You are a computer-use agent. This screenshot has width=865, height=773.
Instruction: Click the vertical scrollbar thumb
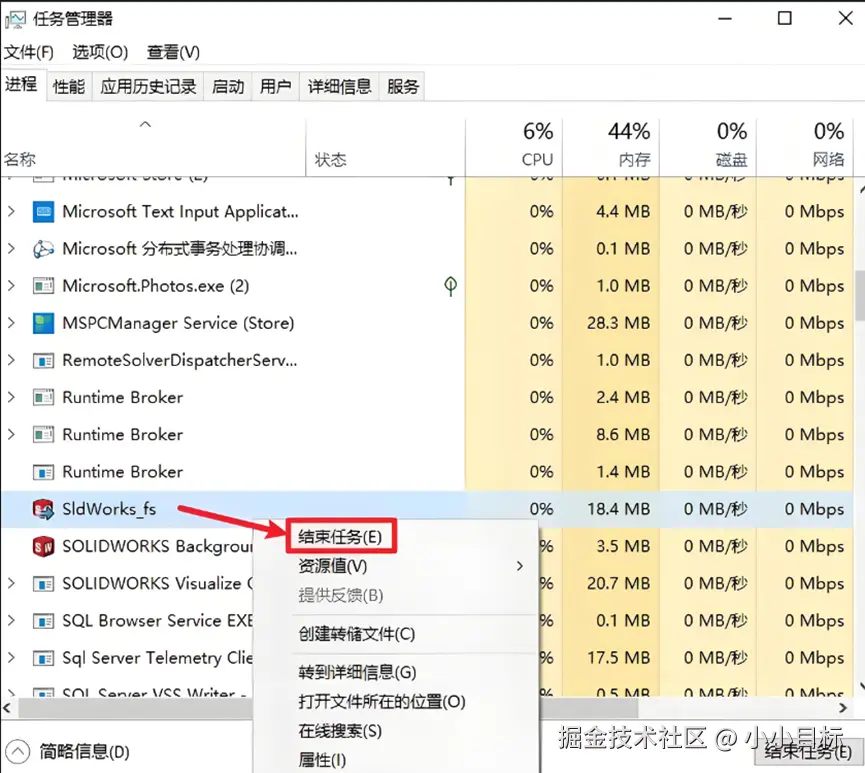[x=860, y=295]
